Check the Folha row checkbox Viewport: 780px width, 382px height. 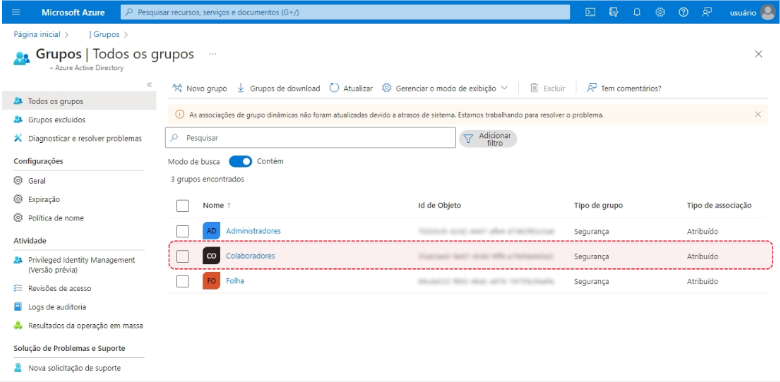point(183,281)
